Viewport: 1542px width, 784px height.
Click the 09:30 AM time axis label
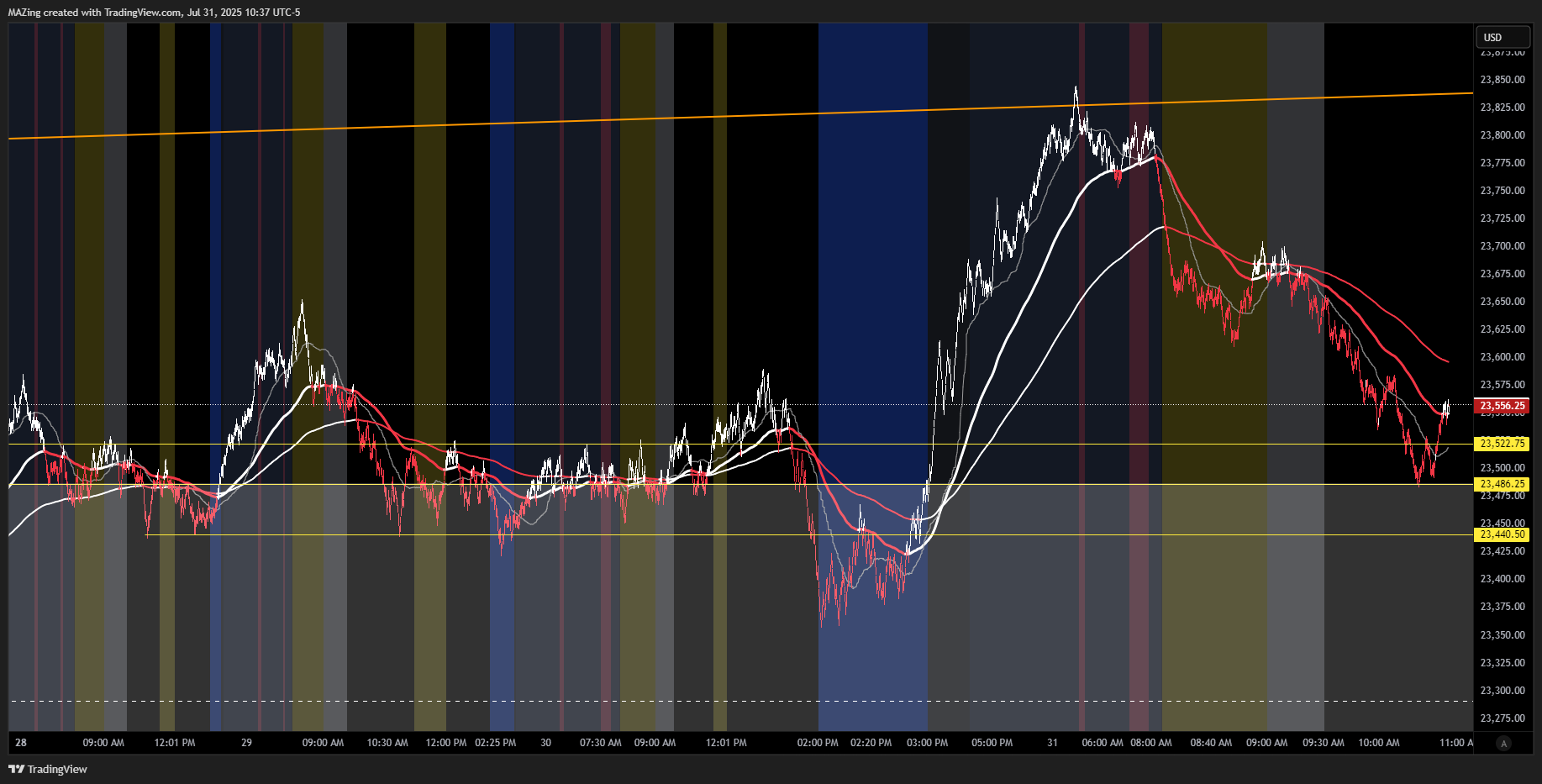[x=1324, y=743]
